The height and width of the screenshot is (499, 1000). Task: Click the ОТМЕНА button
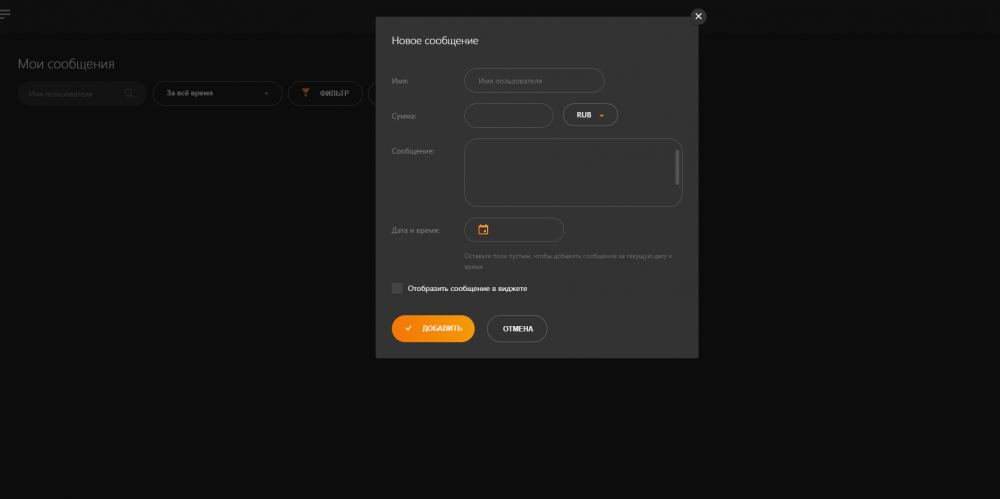tap(517, 329)
